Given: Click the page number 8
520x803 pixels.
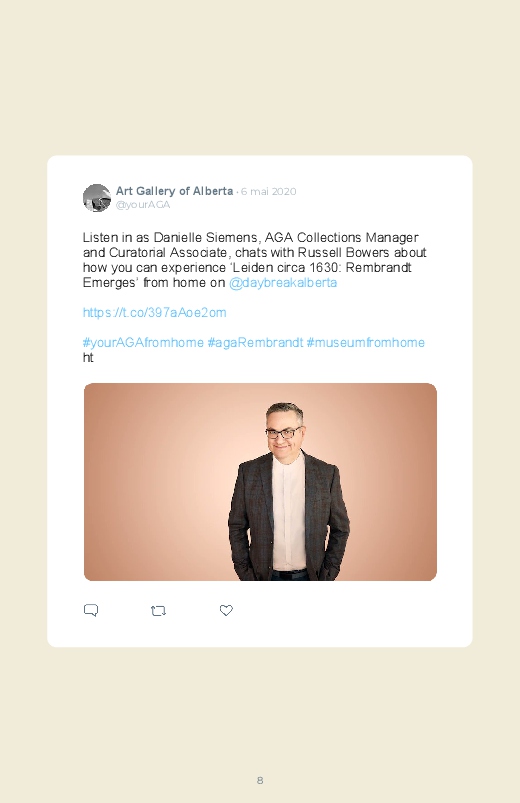Looking at the screenshot, I should pyautogui.click(x=260, y=780).
